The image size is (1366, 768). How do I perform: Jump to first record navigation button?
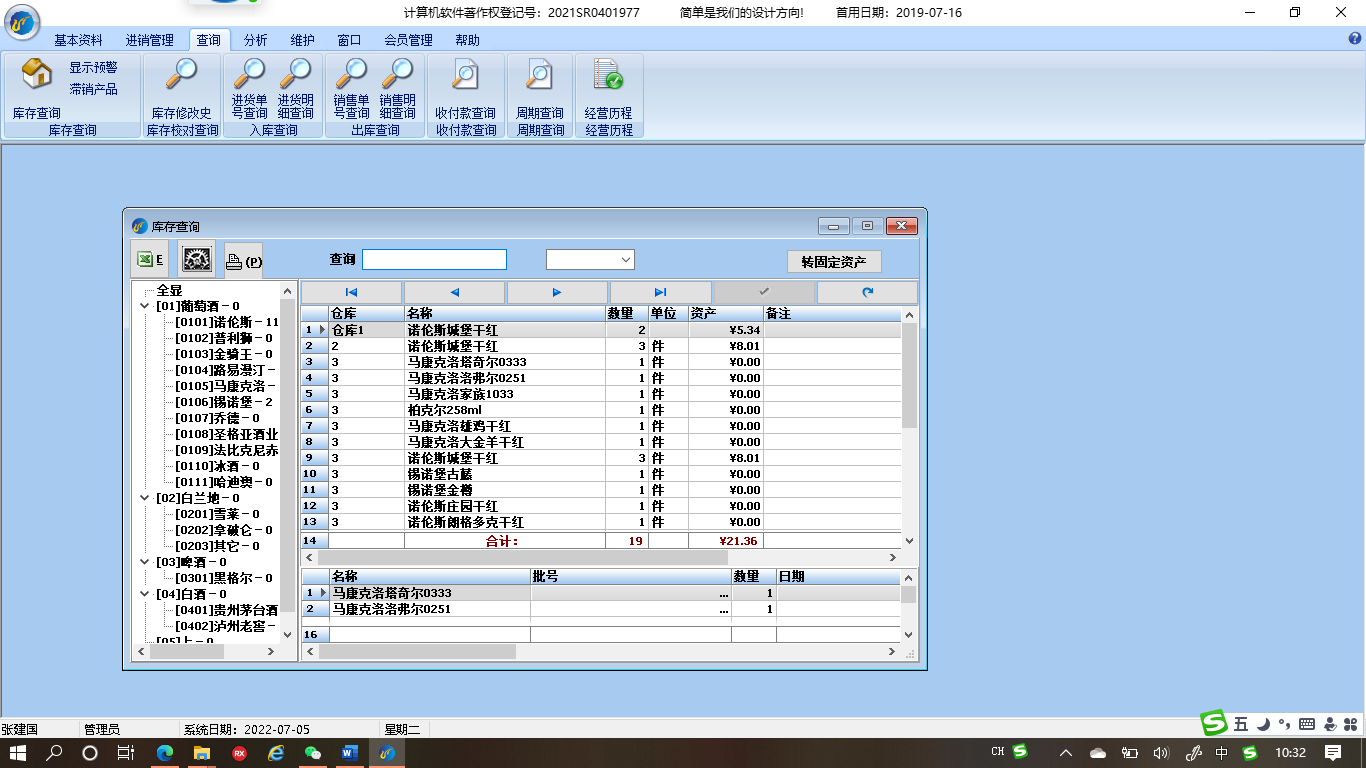[x=352, y=292]
